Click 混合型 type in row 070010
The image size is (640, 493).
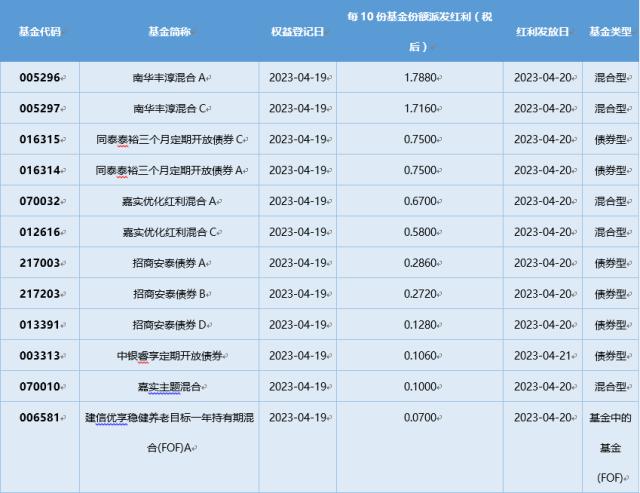(610, 386)
